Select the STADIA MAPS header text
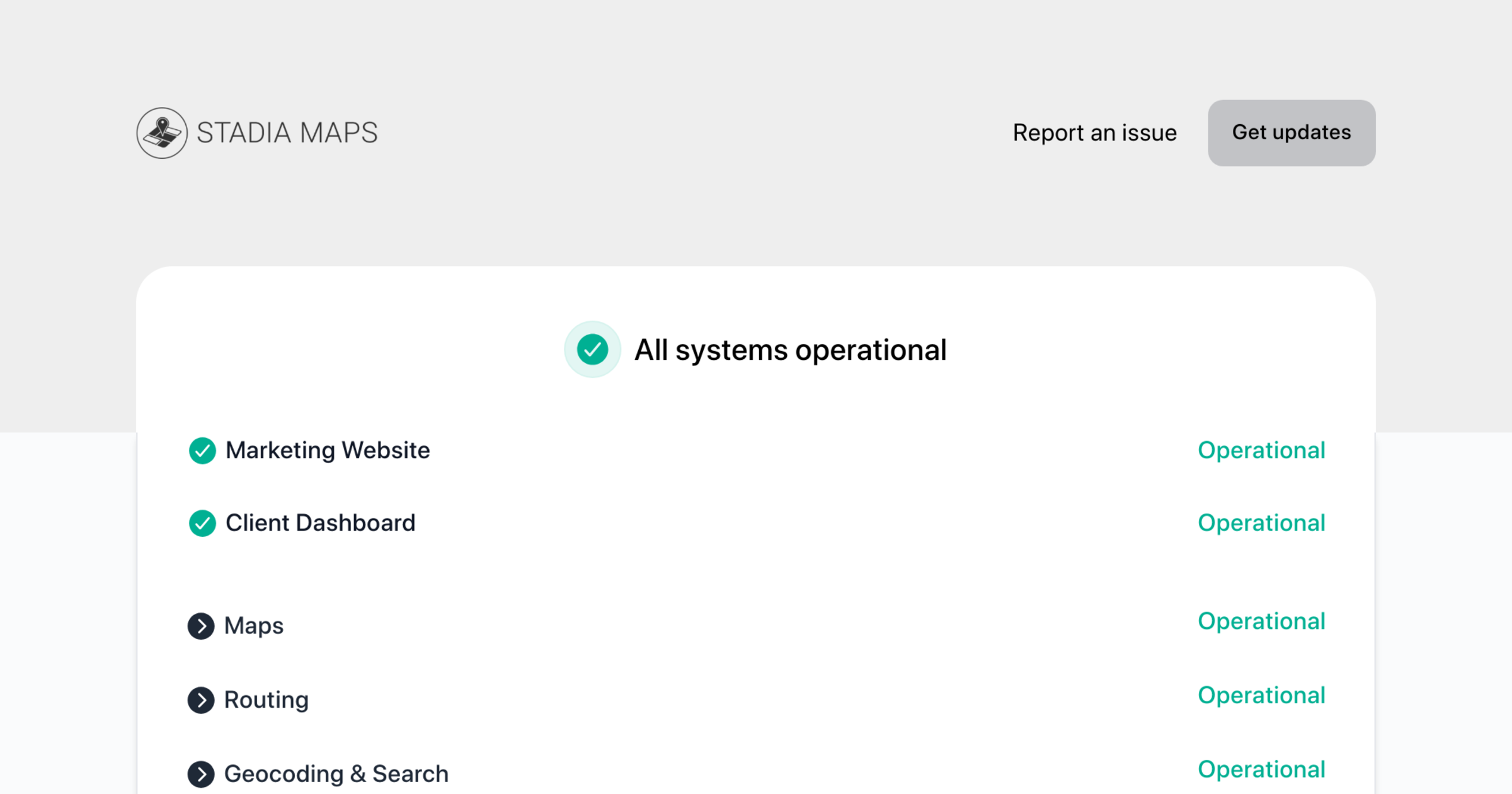This screenshot has height=794, width=1512. click(286, 132)
